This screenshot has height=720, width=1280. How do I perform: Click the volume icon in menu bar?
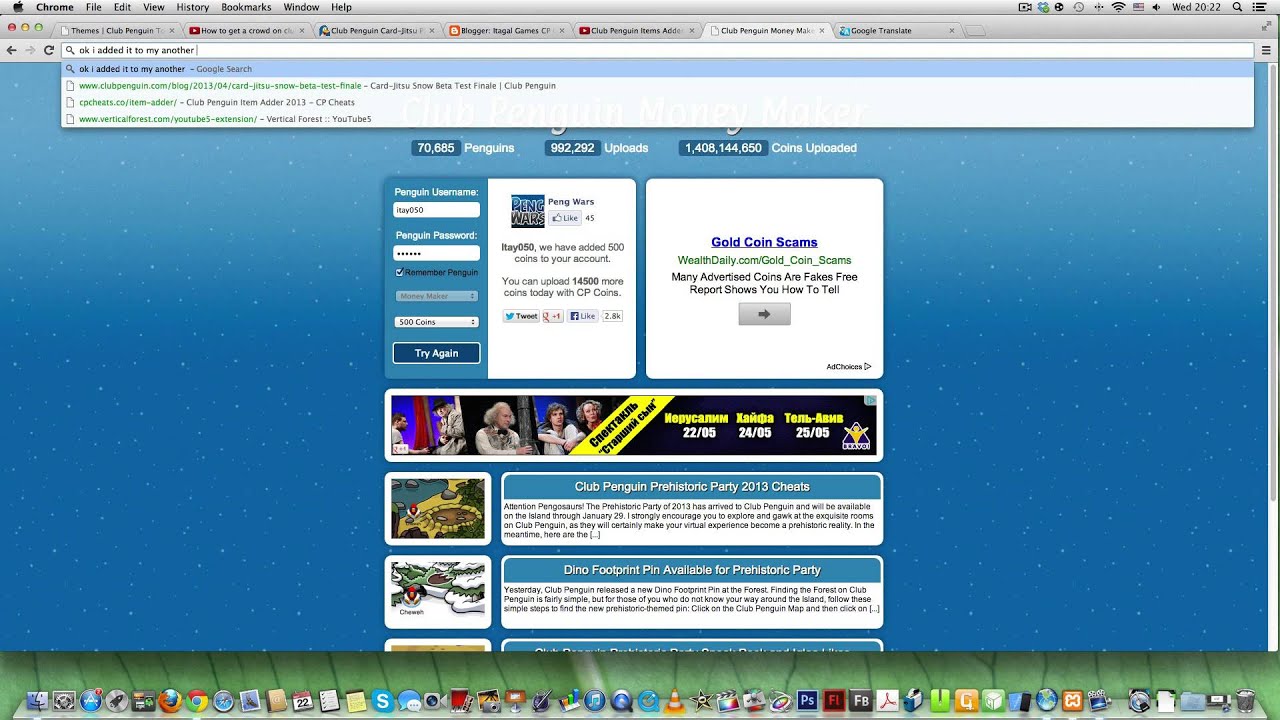(1156, 7)
